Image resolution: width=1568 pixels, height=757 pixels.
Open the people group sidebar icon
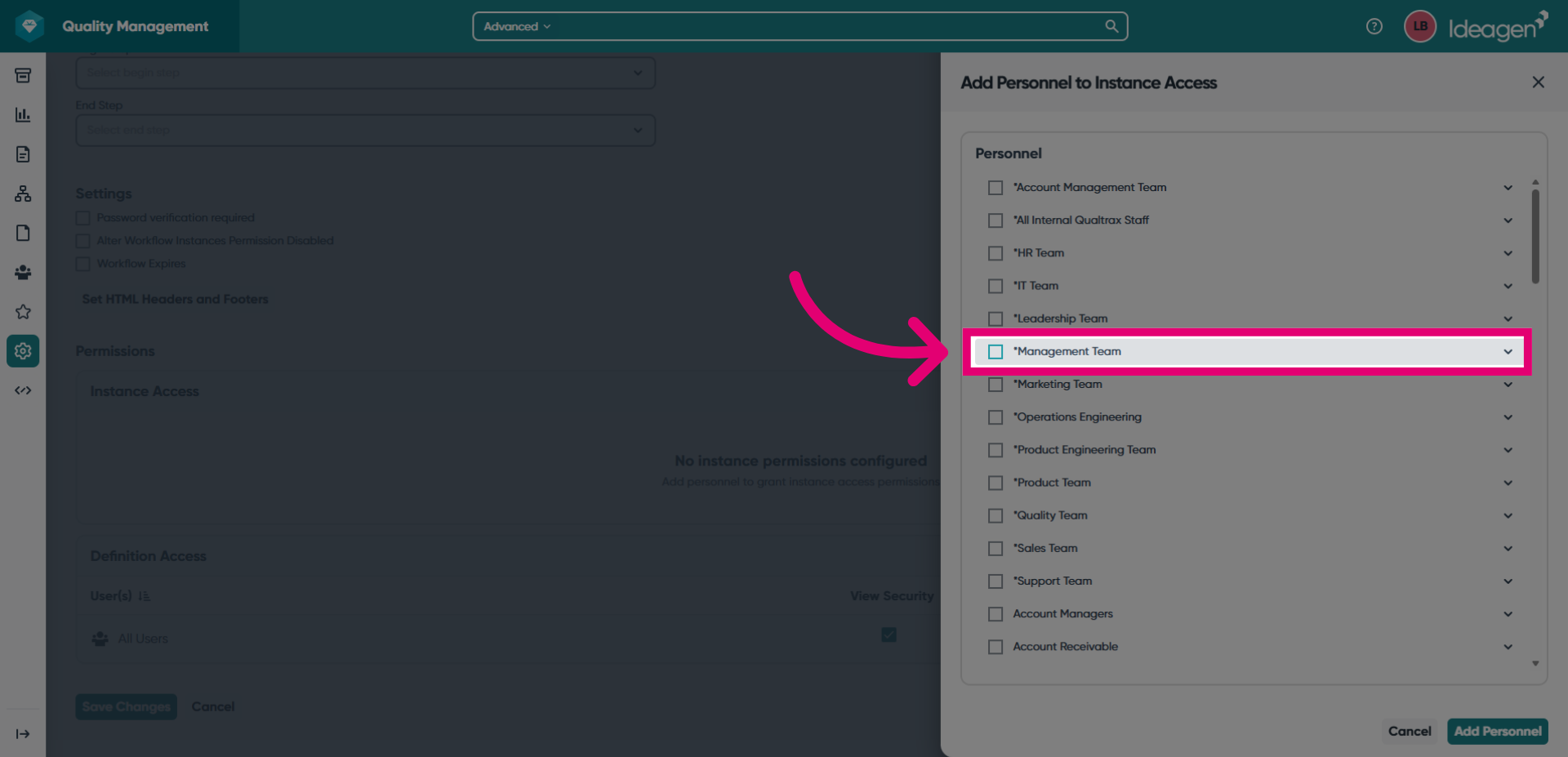pyautogui.click(x=23, y=272)
